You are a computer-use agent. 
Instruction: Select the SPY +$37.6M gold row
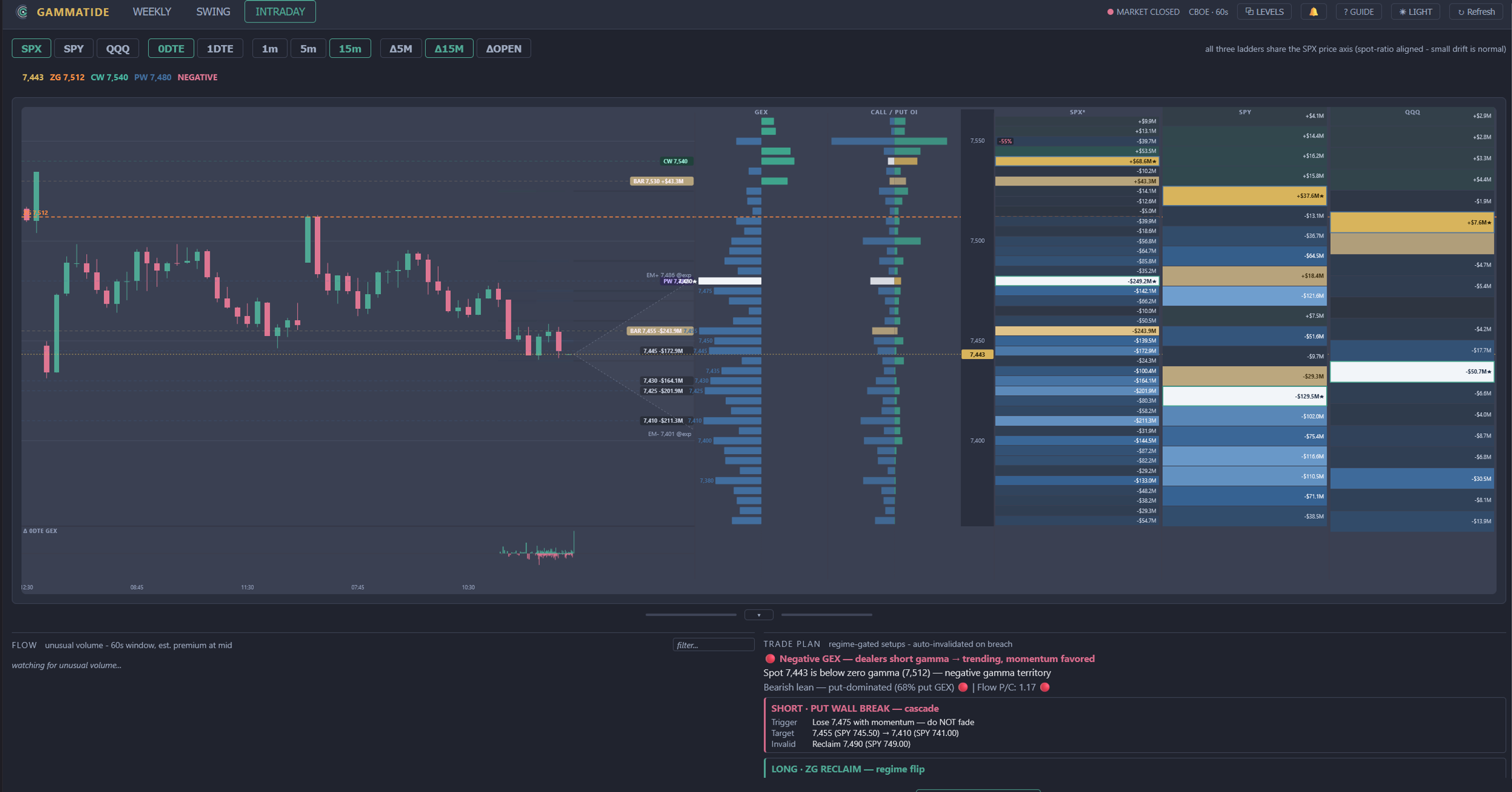[x=1244, y=196]
